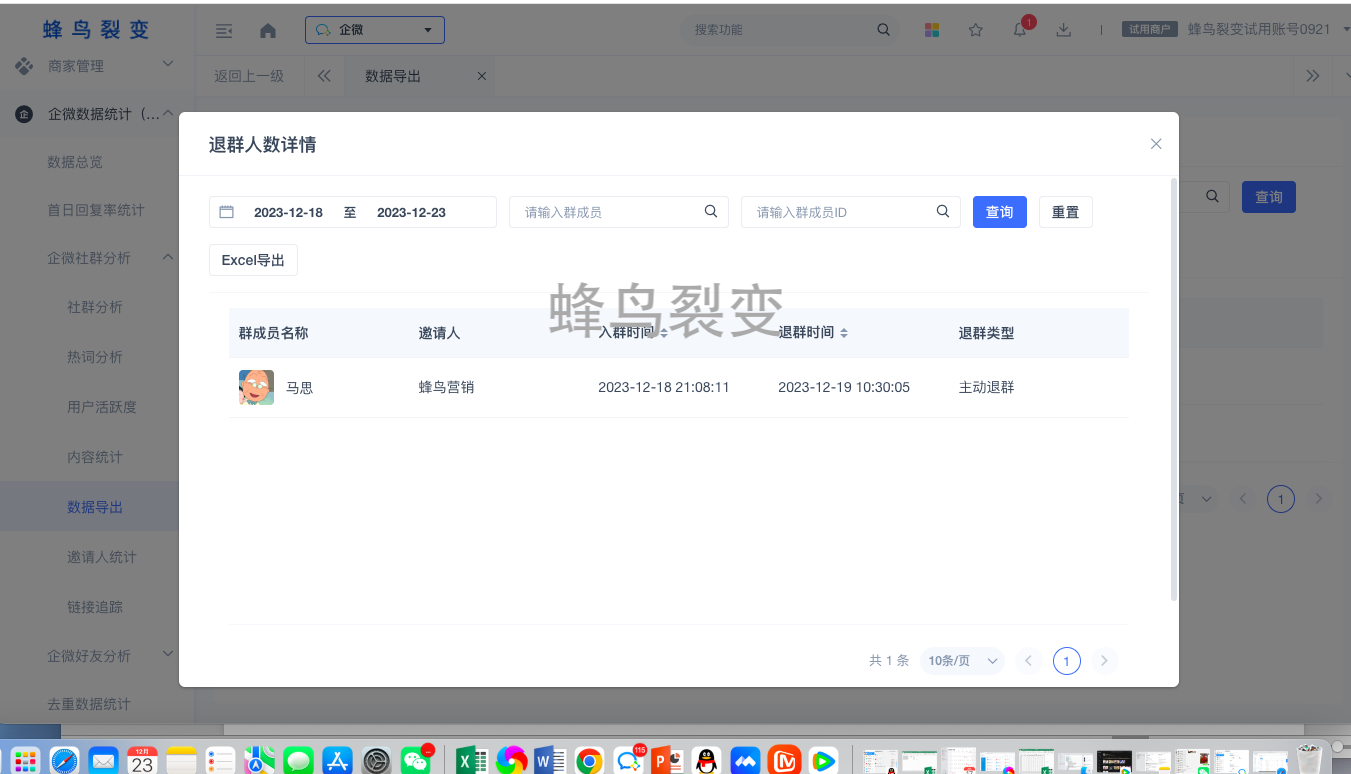Open the 10条/页 page size dropdown
This screenshot has width=1351, height=774.
click(962, 661)
